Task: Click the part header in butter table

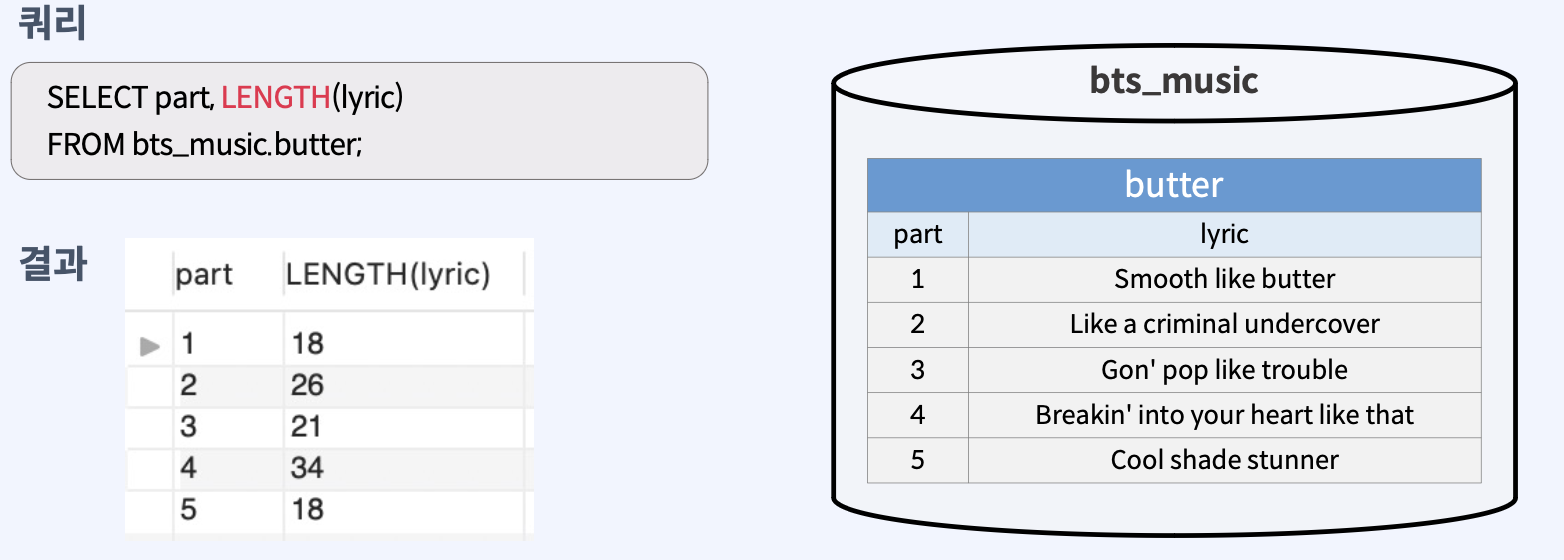Action: (918, 234)
